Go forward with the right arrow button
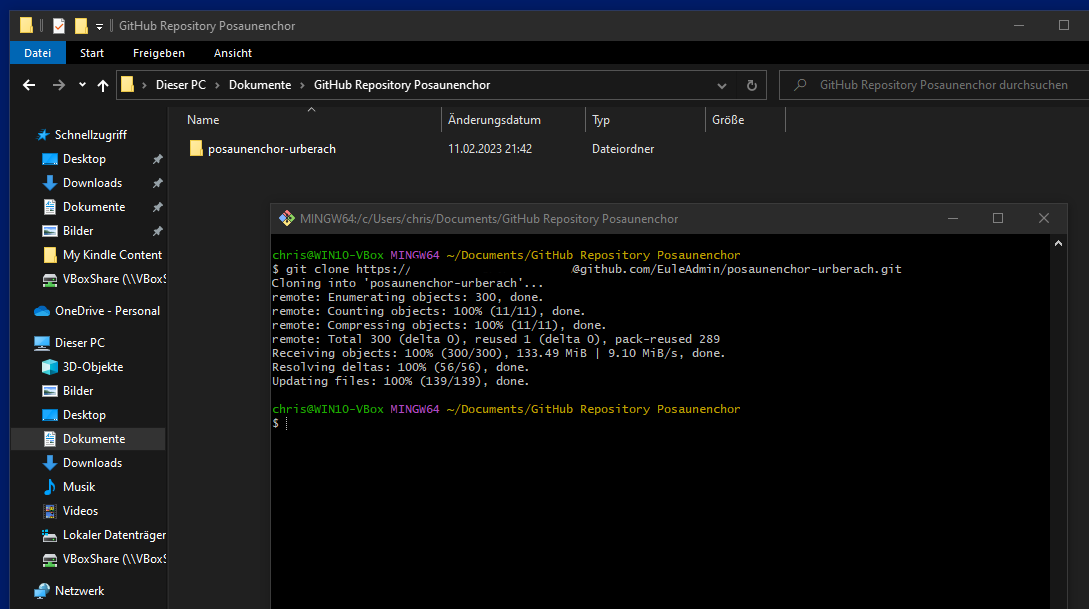Screen dimensions: 1089x609 pos(59,85)
